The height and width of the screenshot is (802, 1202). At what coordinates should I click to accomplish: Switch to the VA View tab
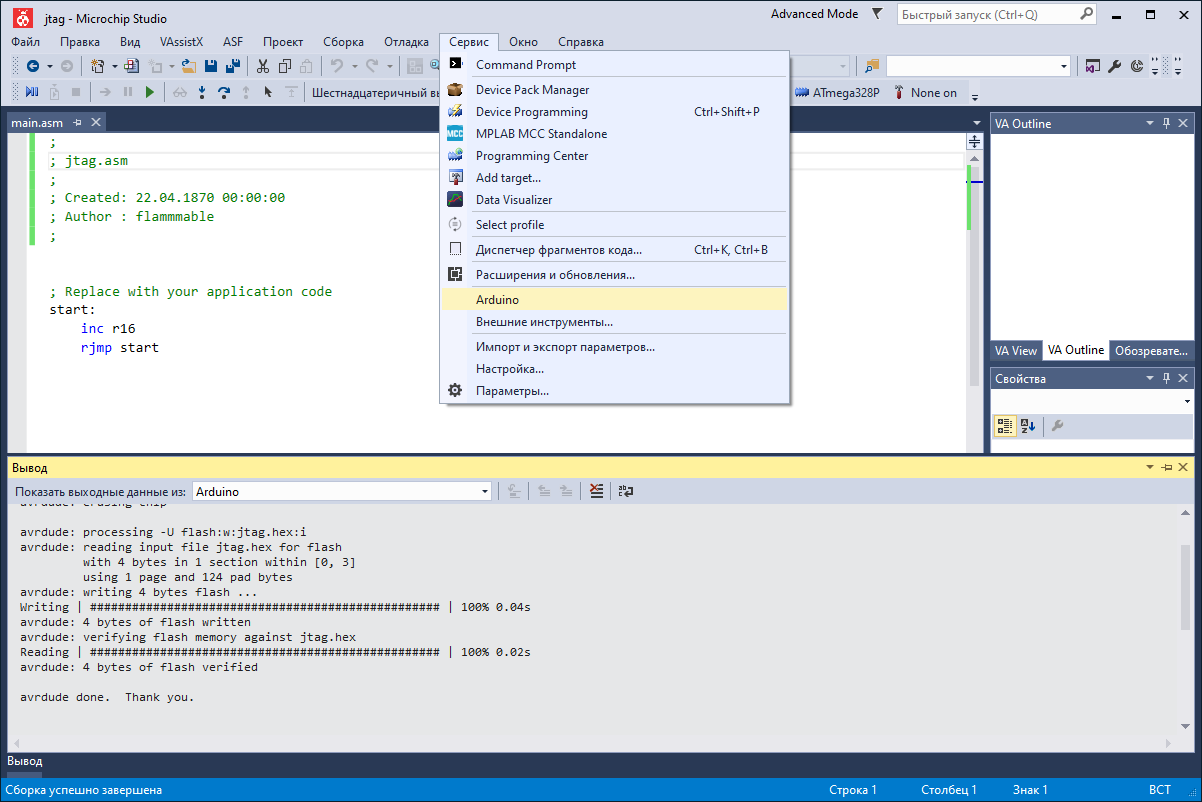[x=1015, y=351]
